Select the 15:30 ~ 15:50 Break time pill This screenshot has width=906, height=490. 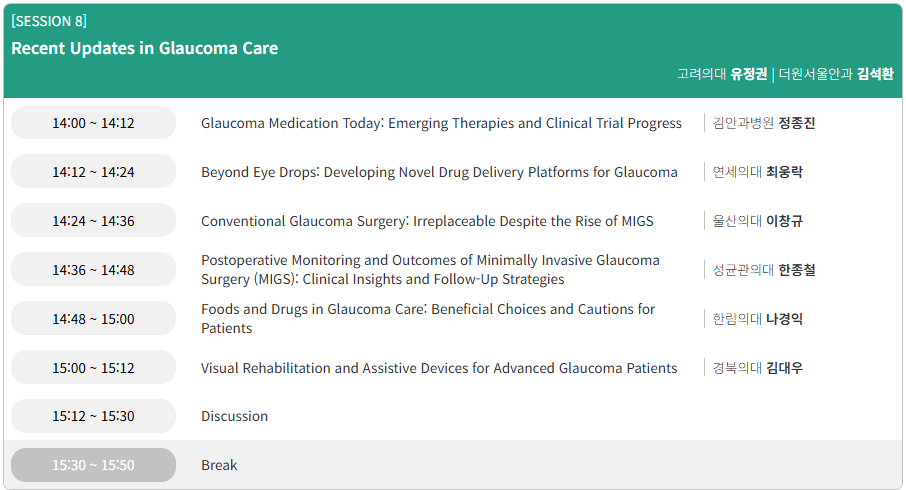point(93,465)
